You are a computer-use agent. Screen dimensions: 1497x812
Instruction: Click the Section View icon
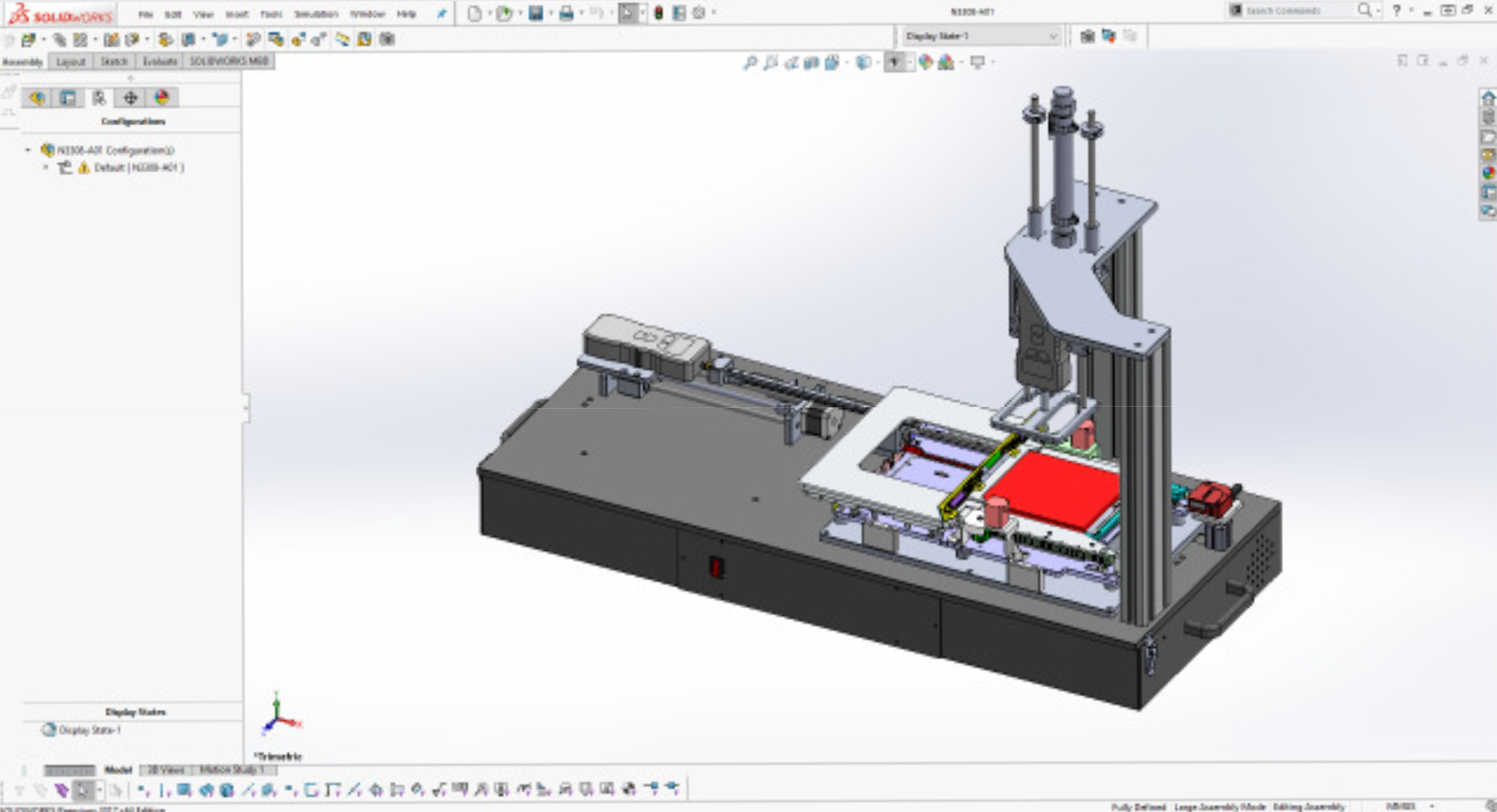point(812,63)
